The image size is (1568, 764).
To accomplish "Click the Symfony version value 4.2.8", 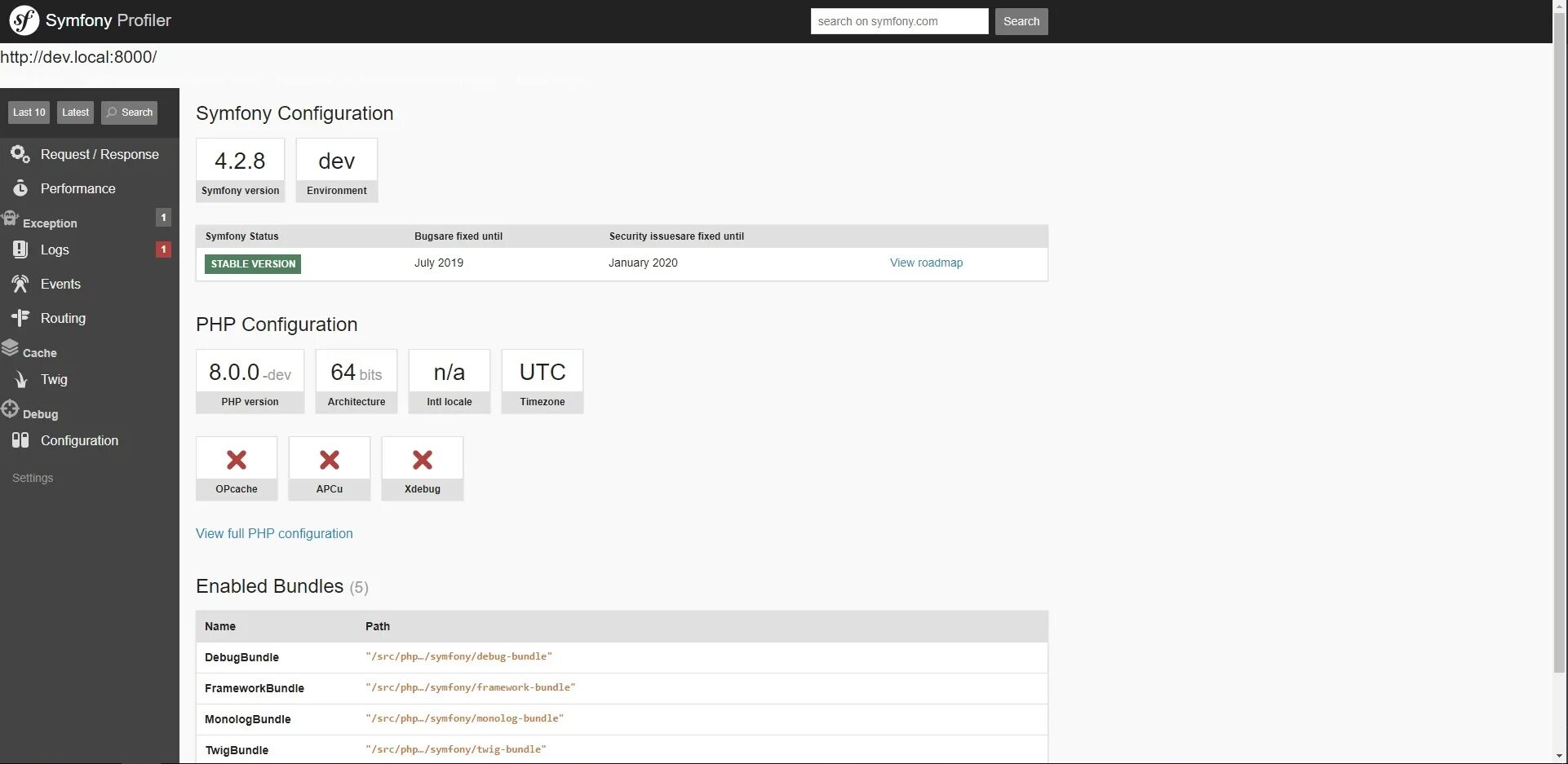I will [x=240, y=161].
